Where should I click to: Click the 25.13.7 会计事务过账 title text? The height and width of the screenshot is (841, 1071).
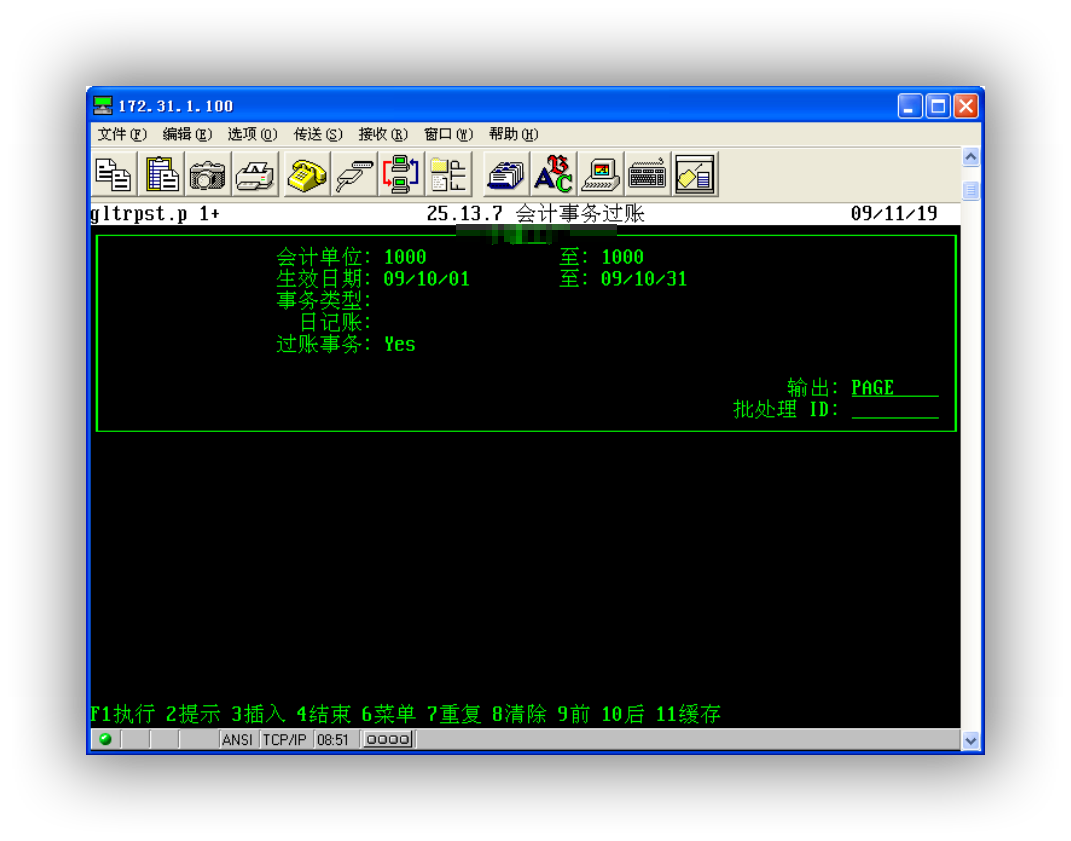(x=536, y=214)
